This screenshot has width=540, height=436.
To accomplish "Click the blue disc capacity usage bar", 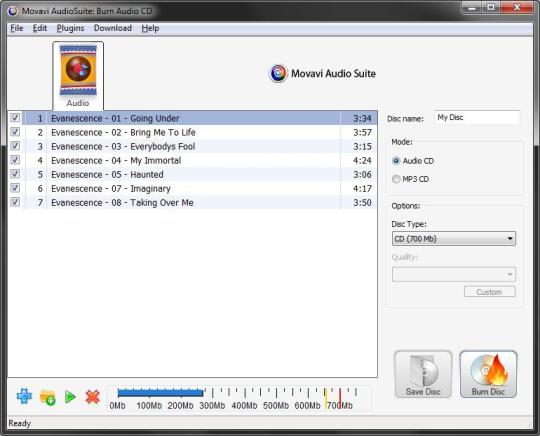I will point(160,393).
